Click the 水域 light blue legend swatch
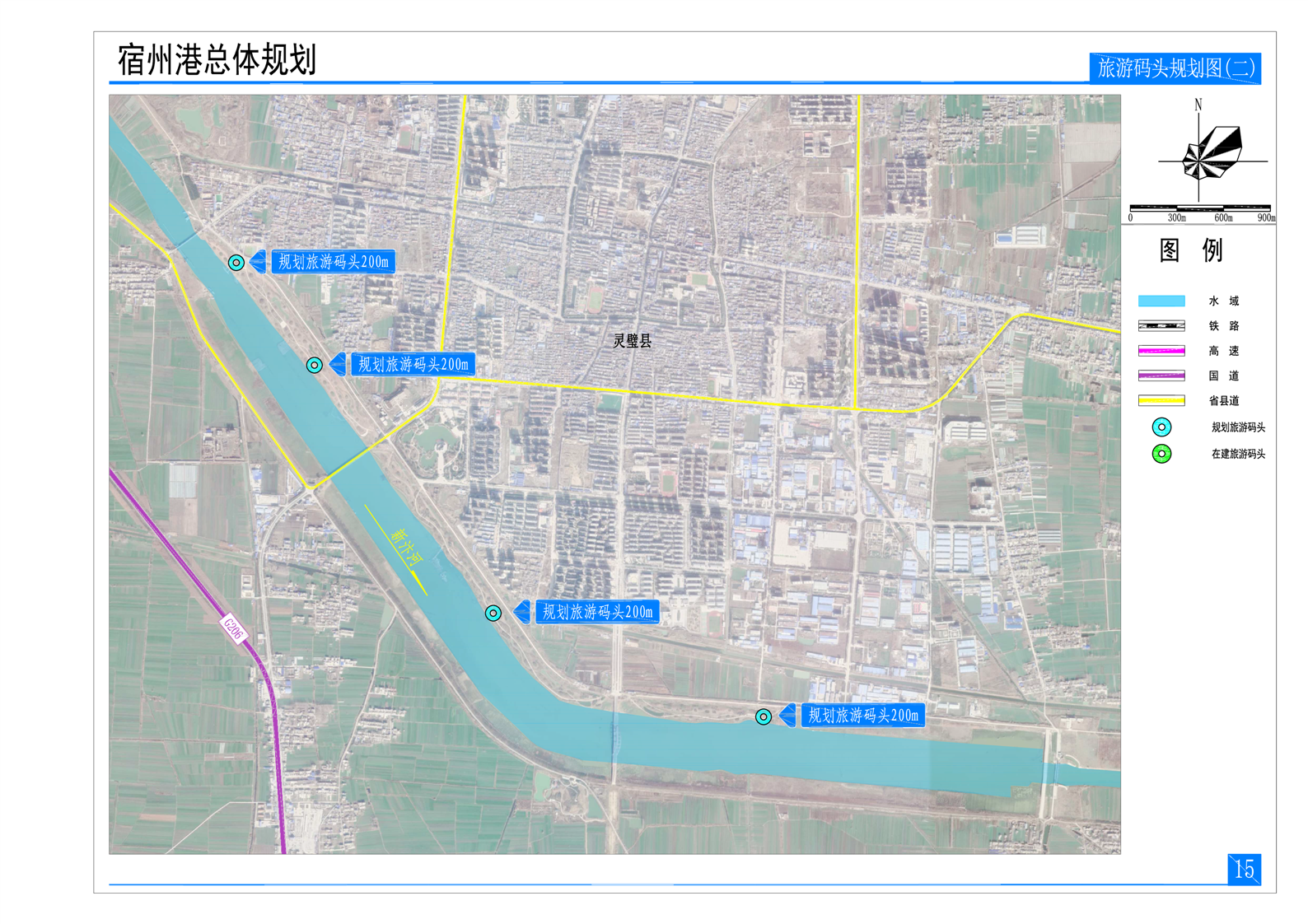This screenshot has height=924, width=1308. click(1161, 301)
